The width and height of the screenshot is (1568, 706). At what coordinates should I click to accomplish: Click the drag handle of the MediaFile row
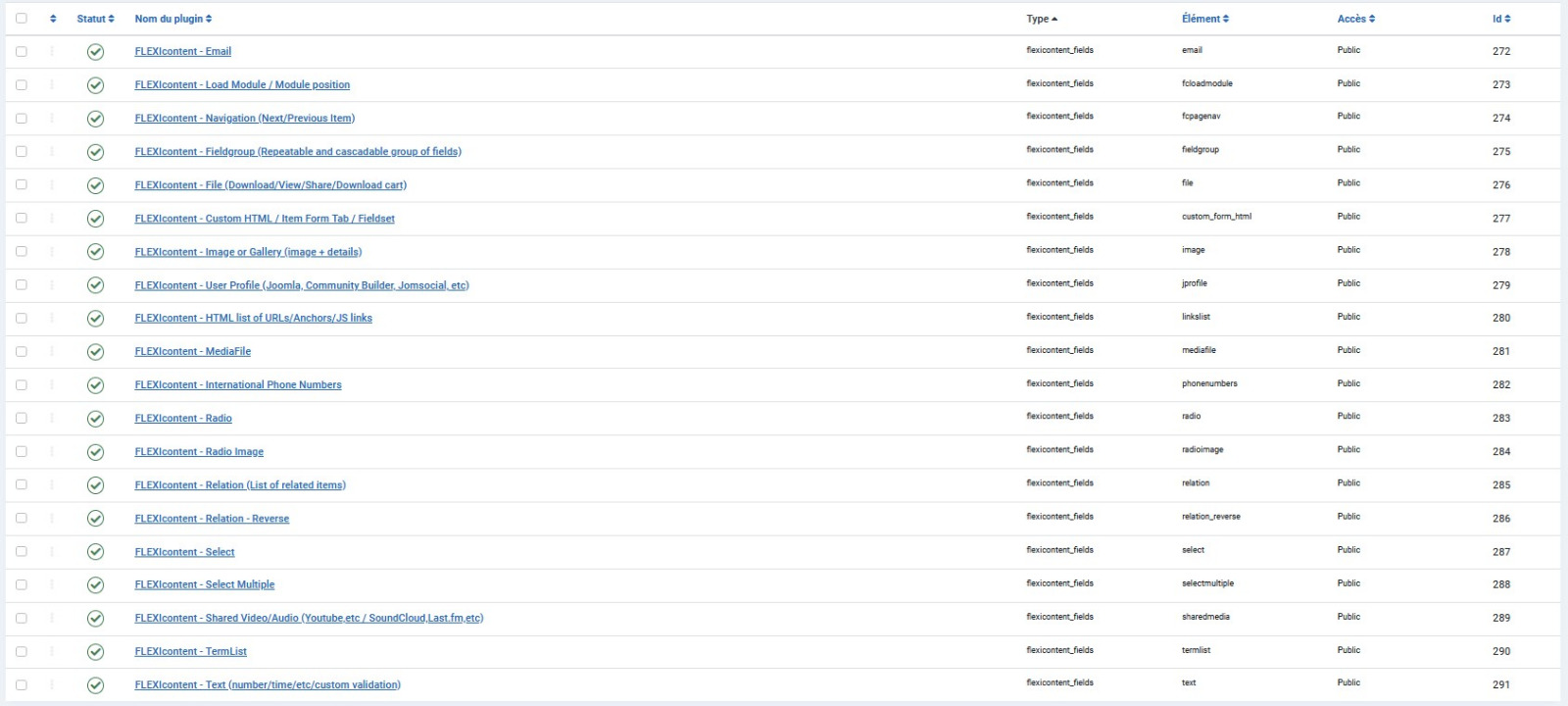pyautogui.click(x=52, y=351)
